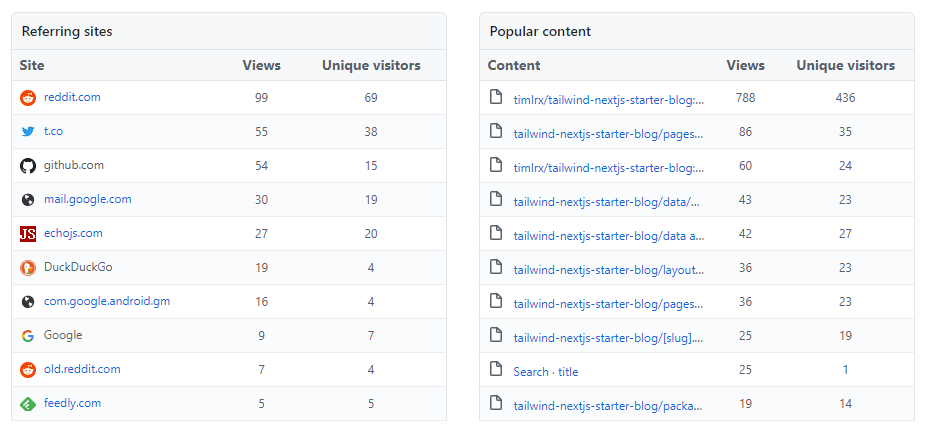The width and height of the screenshot is (931, 436).
Task: Open the timlrx content link with 788 views
Action: click(609, 100)
